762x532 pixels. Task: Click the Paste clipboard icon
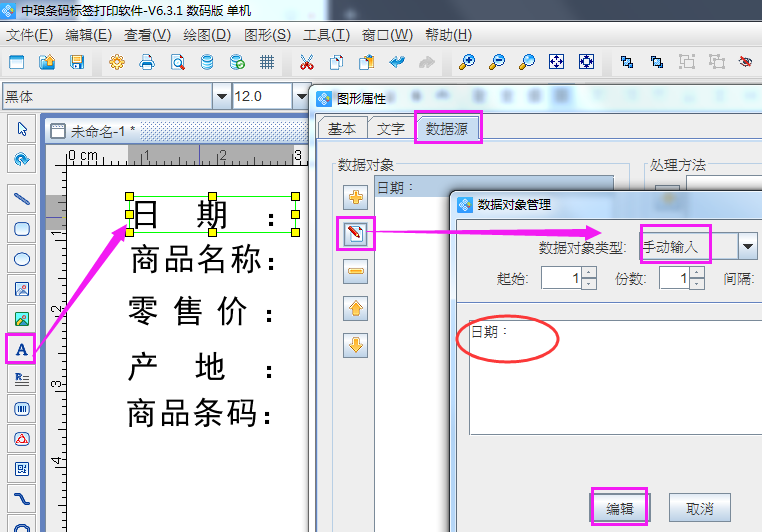(366, 62)
